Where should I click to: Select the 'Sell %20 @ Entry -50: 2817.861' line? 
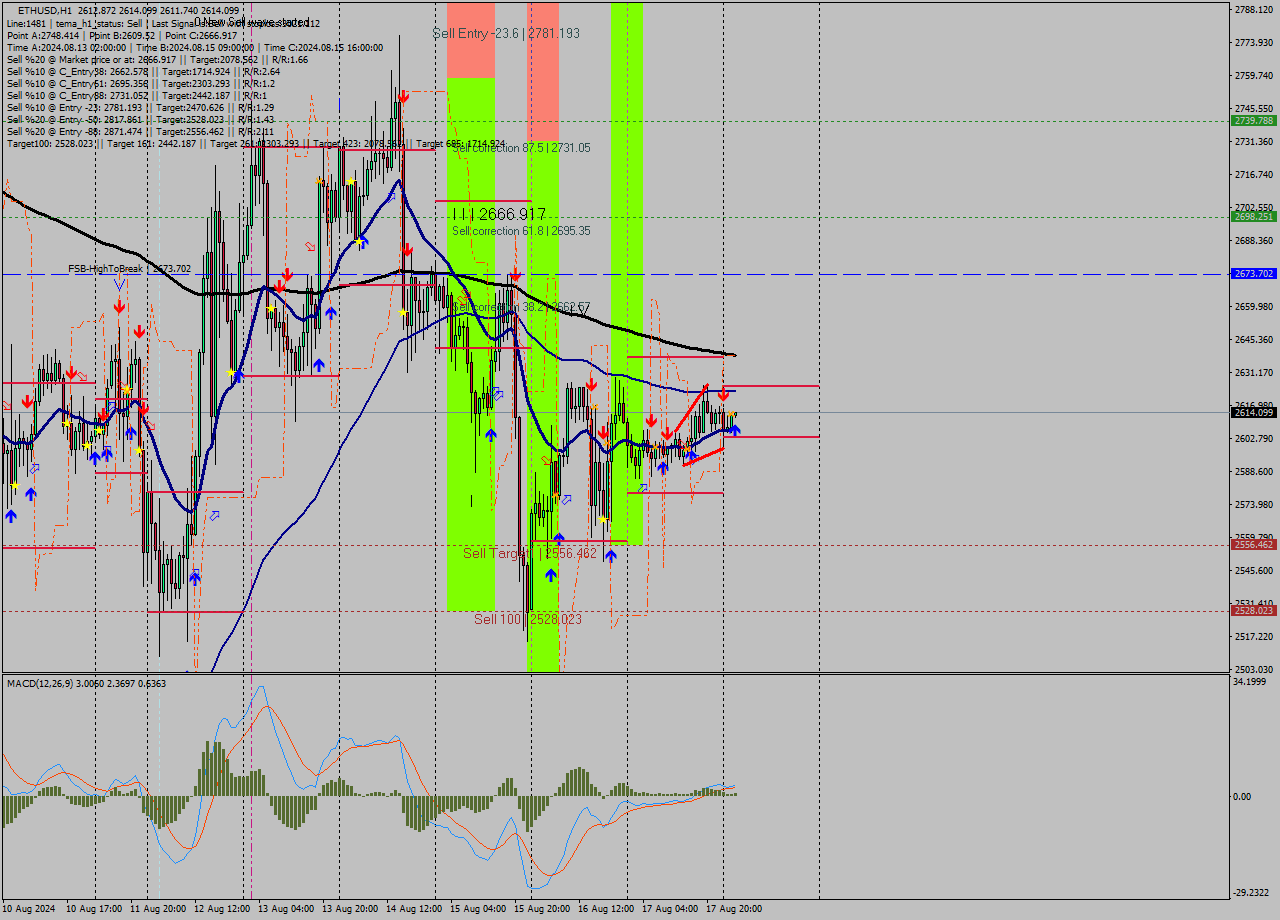[x=140, y=119]
